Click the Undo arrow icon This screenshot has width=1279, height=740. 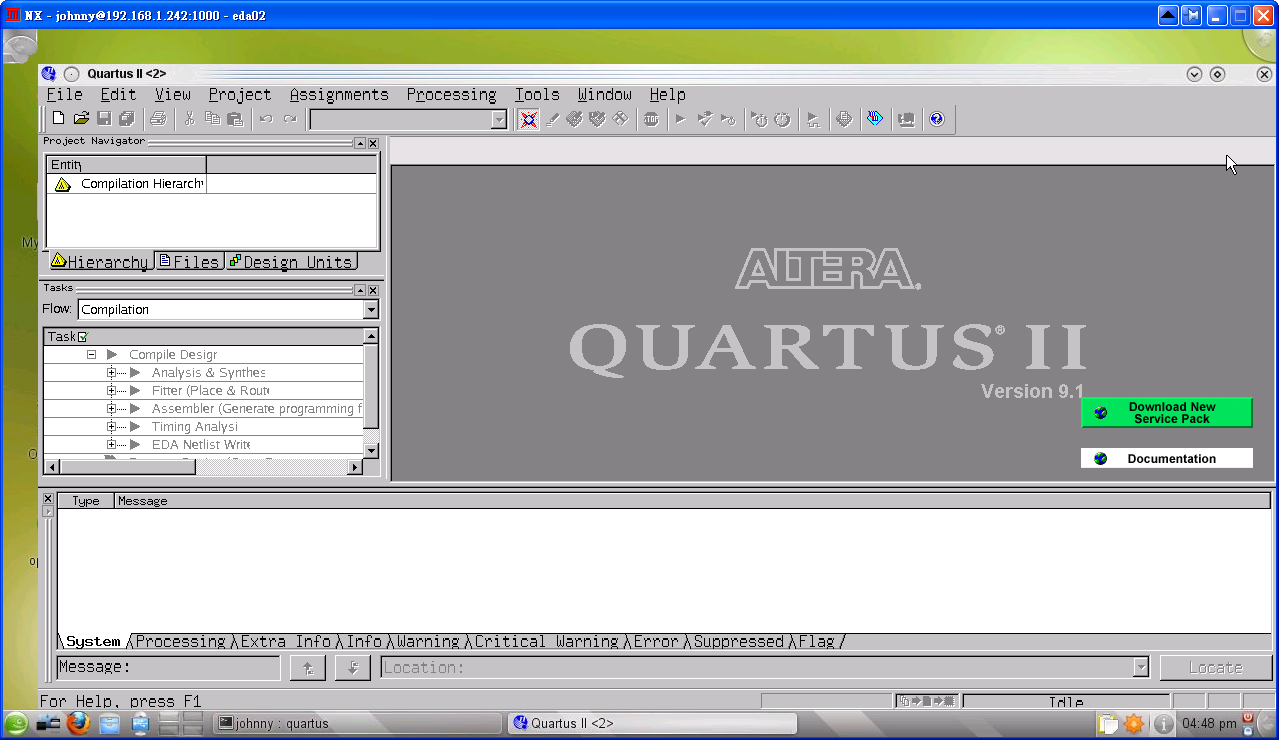click(266, 119)
